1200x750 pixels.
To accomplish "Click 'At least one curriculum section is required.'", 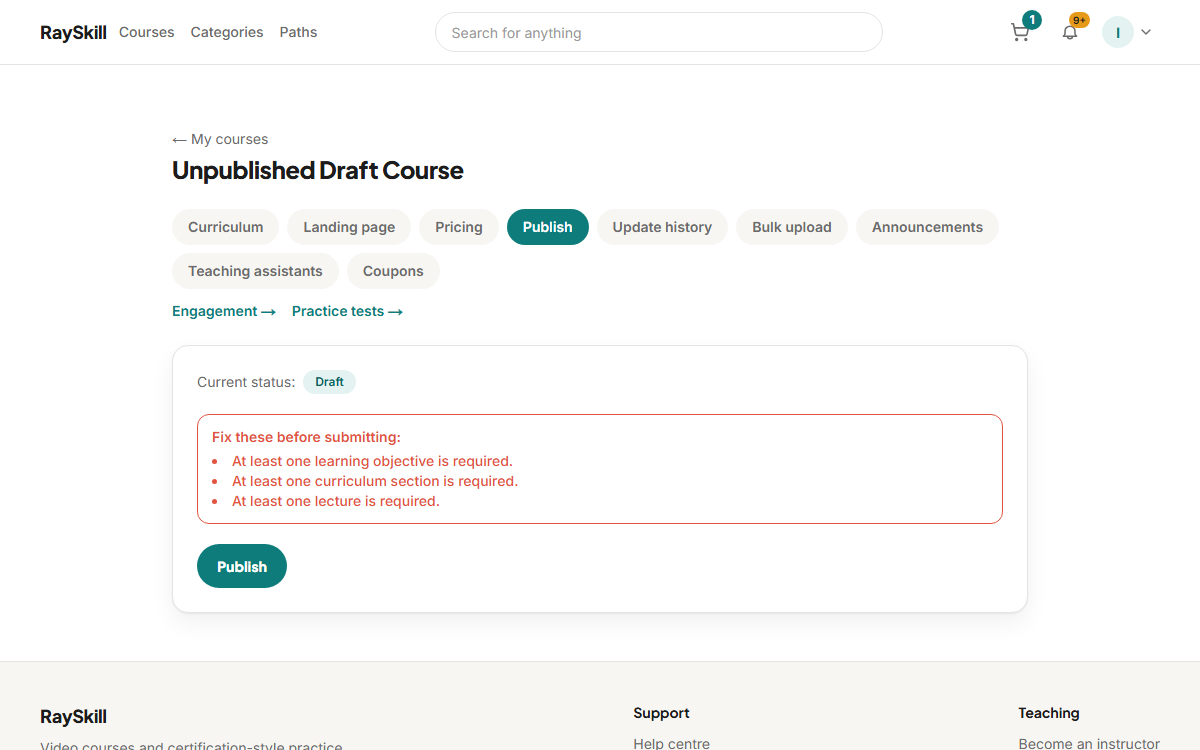I will point(375,481).
